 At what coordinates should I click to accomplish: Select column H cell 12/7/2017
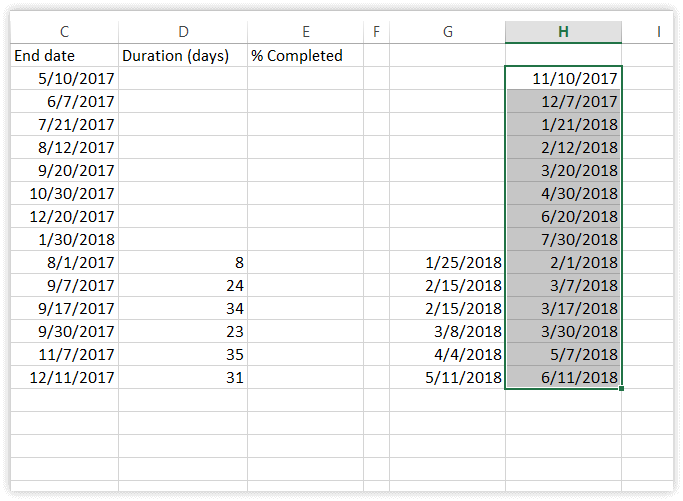(563, 102)
